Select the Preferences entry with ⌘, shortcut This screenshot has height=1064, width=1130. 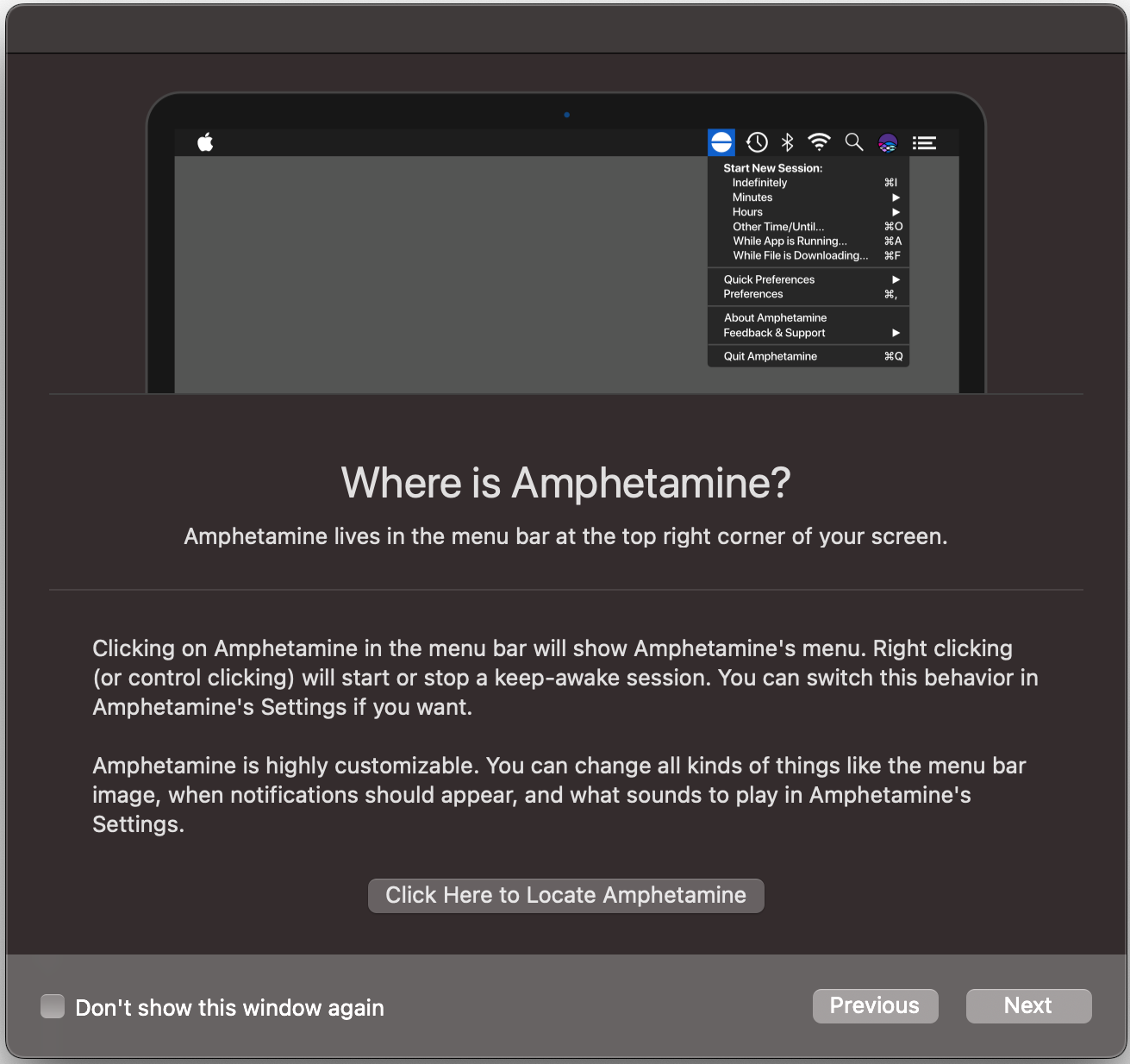pos(808,294)
